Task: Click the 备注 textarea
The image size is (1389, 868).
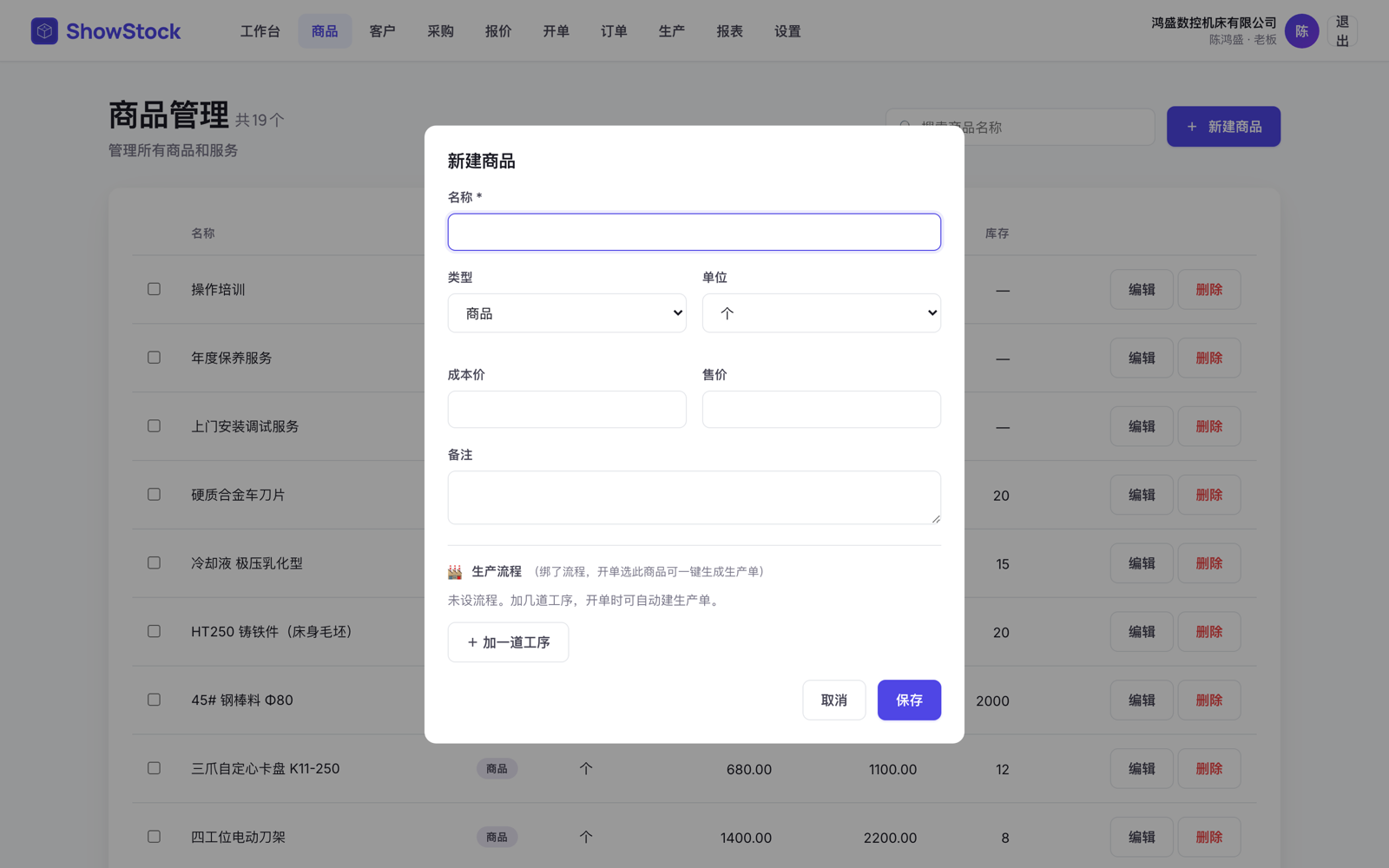Action: (694, 497)
